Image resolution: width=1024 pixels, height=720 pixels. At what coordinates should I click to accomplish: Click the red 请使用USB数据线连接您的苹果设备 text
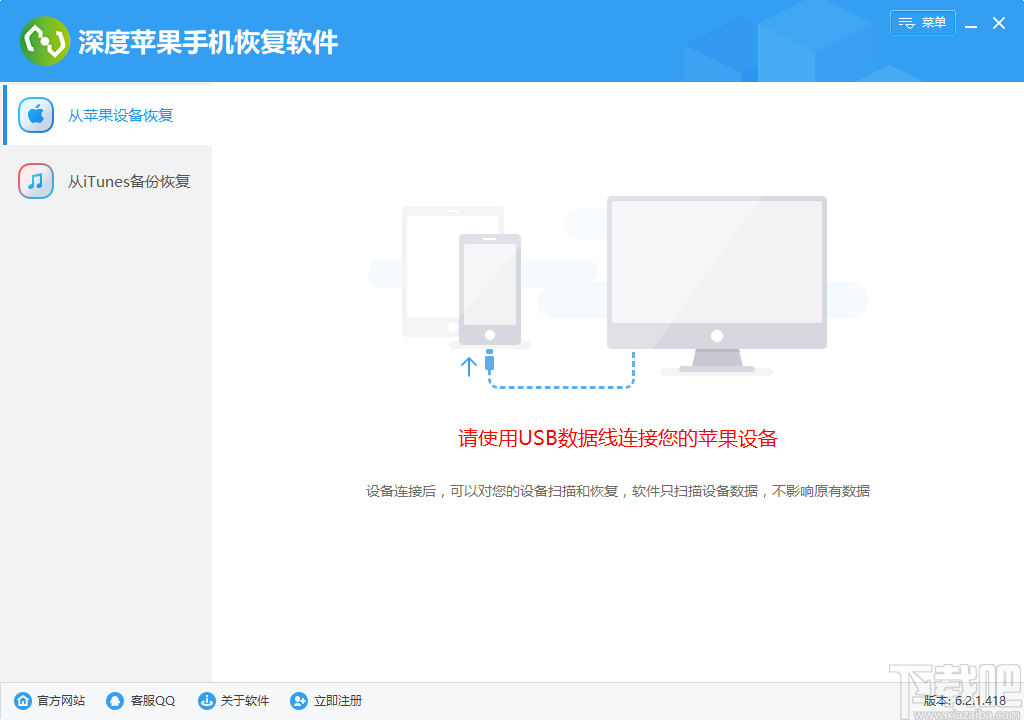click(x=618, y=438)
